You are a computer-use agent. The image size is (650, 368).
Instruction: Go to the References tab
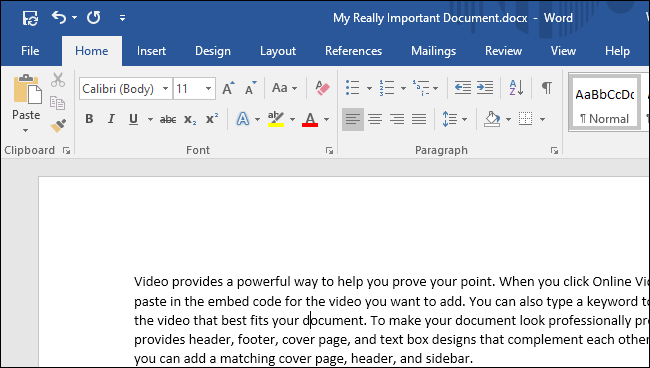click(x=353, y=51)
